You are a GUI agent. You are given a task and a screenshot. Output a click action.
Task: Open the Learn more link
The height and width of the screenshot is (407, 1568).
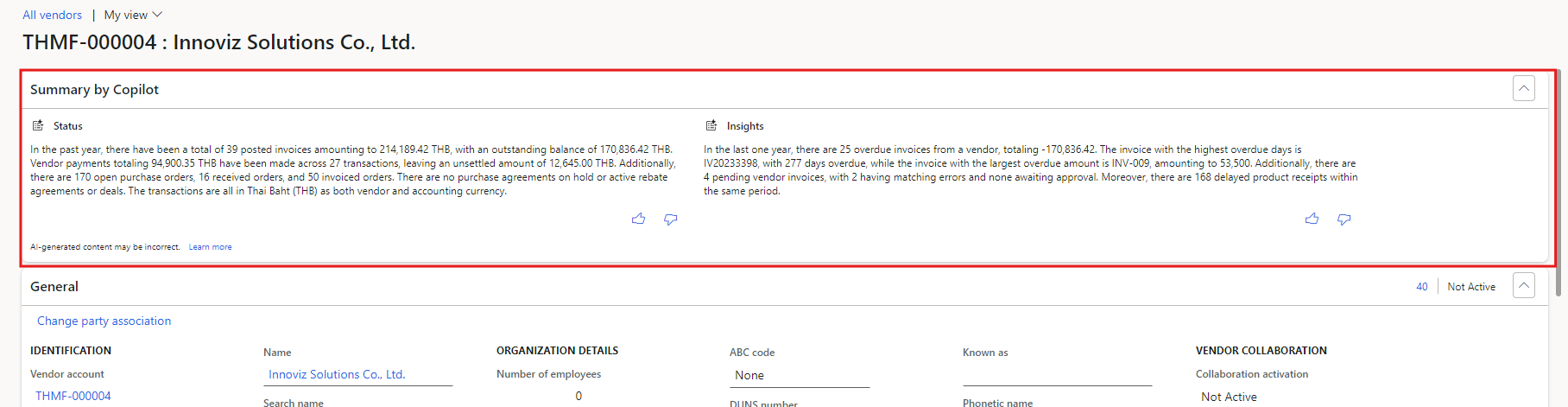pyautogui.click(x=211, y=247)
